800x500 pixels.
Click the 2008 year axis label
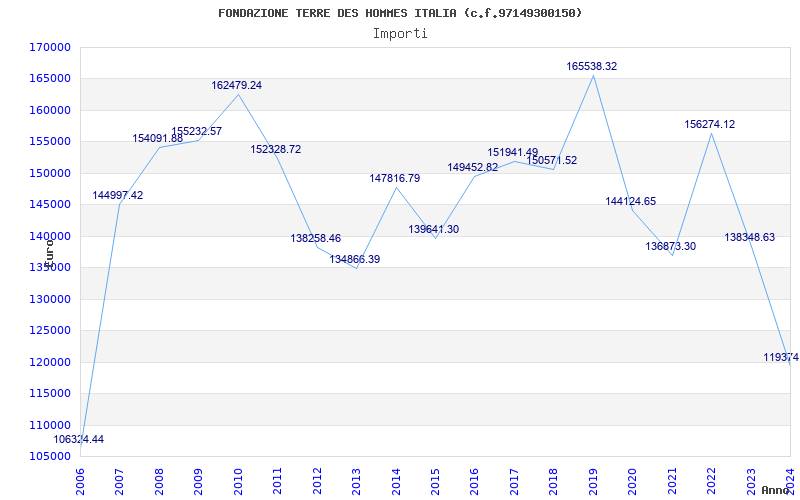[159, 481]
